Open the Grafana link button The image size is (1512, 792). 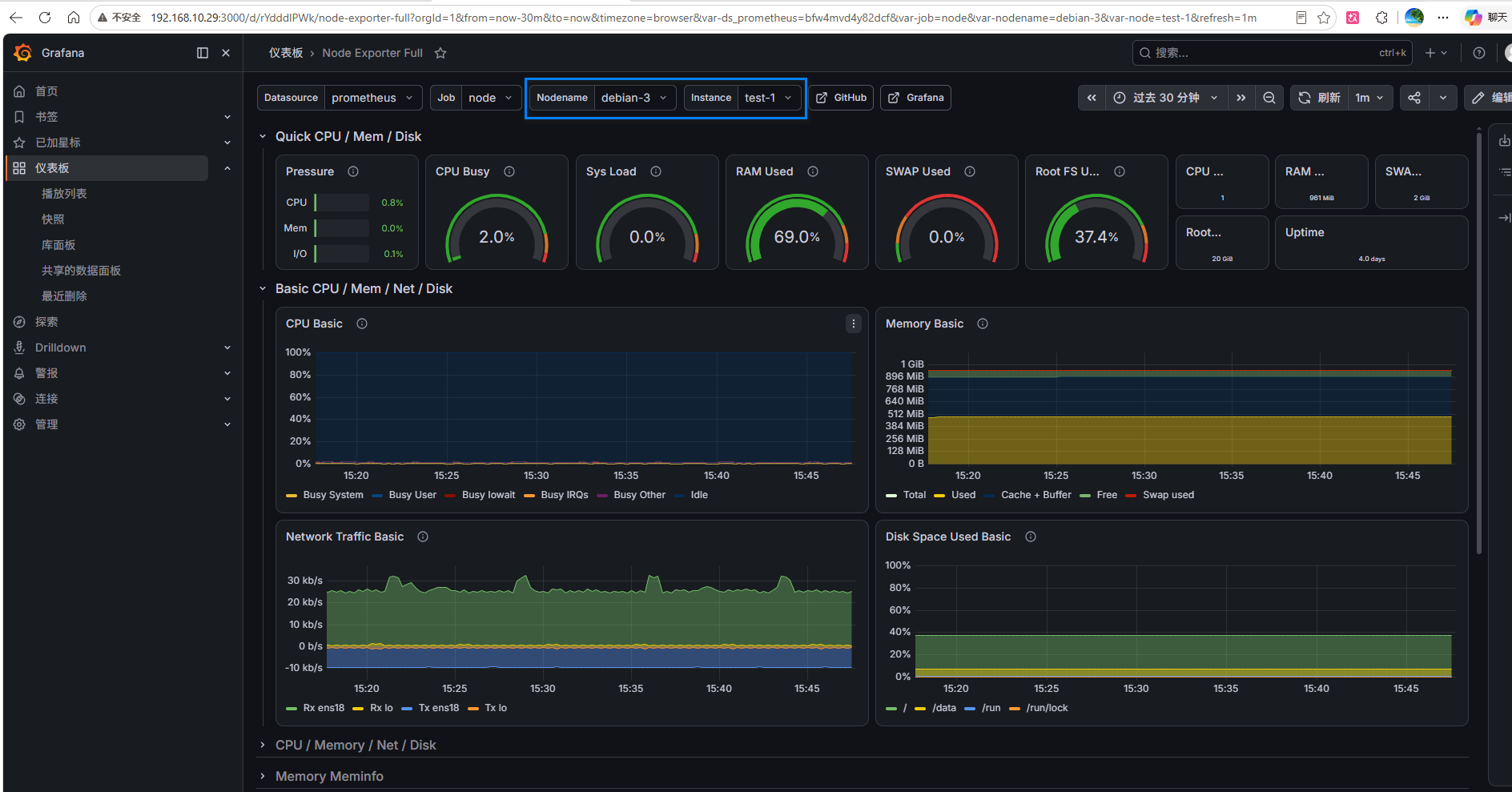[x=915, y=98]
